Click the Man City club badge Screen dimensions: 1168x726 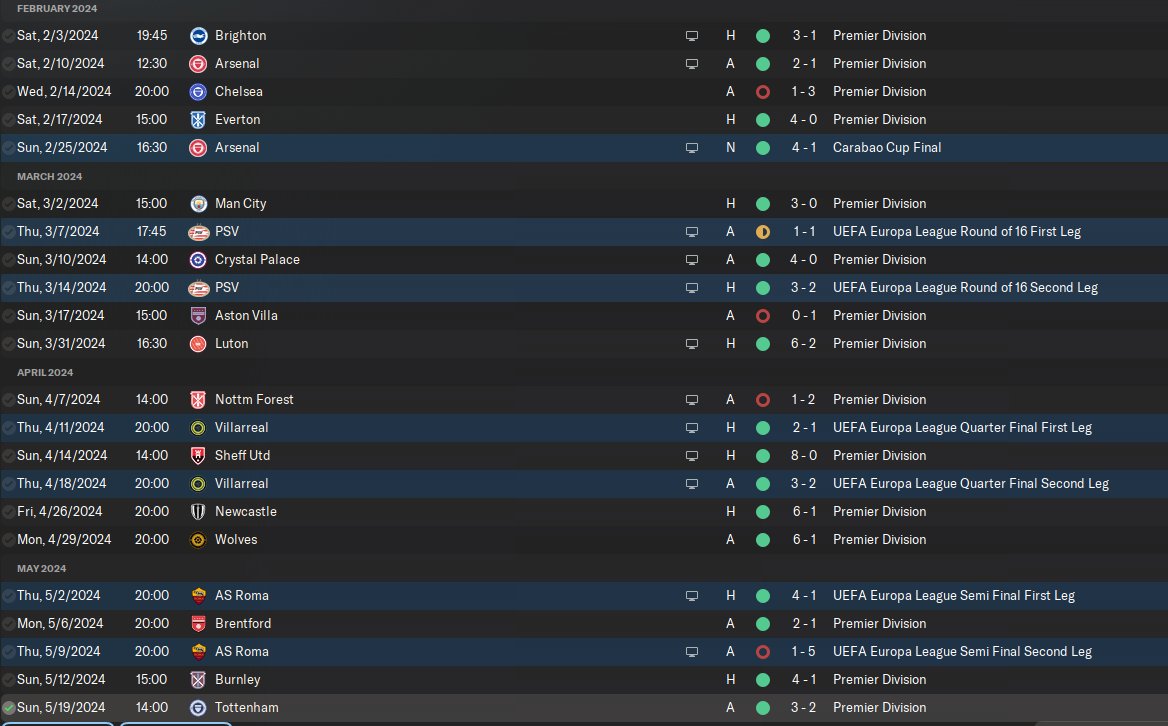[198, 203]
